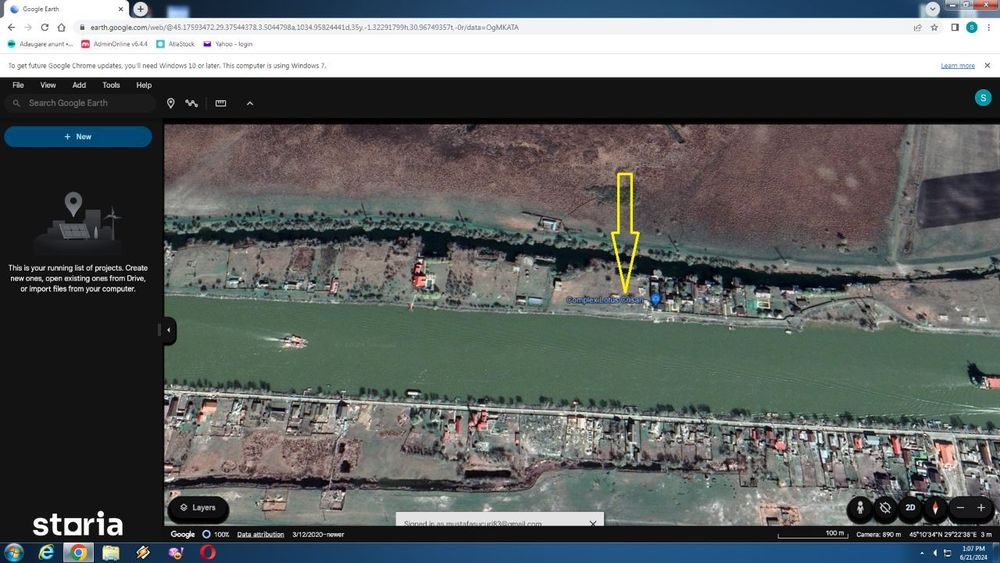Close the Chrome updates notification bar
The height and width of the screenshot is (563, 1000).
(x=987, y=65)
